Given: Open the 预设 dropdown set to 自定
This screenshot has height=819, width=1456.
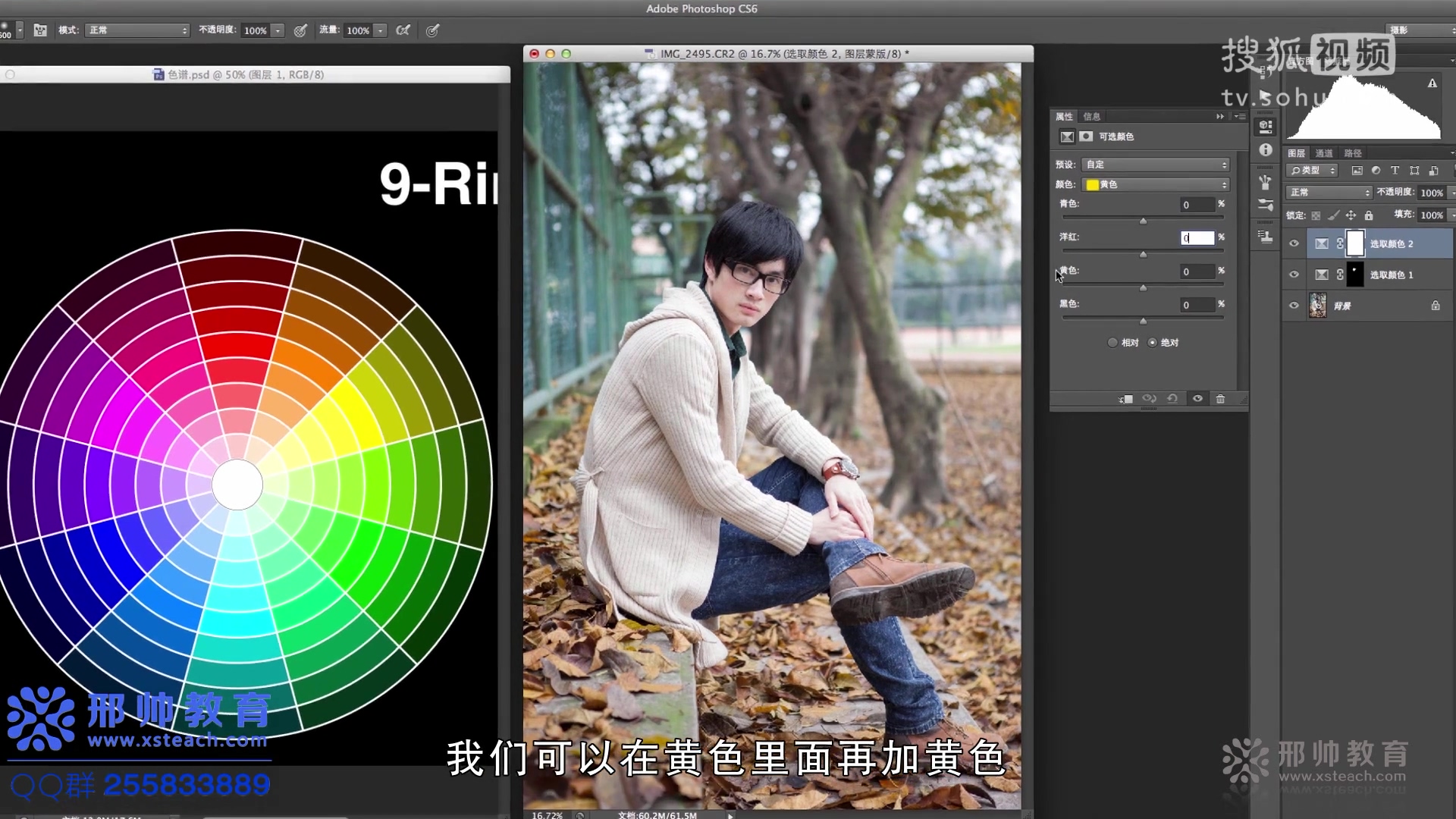Looking at the screenshot, I should point(1156,165).
